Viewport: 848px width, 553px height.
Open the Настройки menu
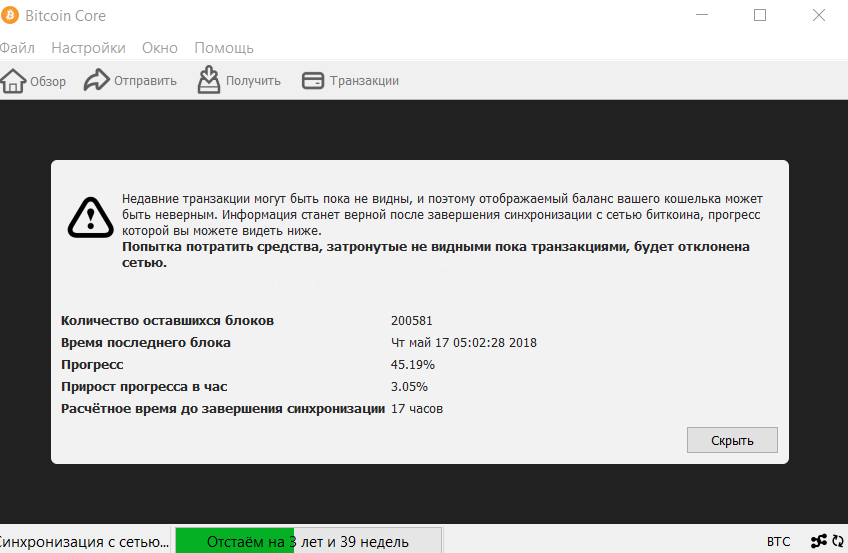point(88,48)
